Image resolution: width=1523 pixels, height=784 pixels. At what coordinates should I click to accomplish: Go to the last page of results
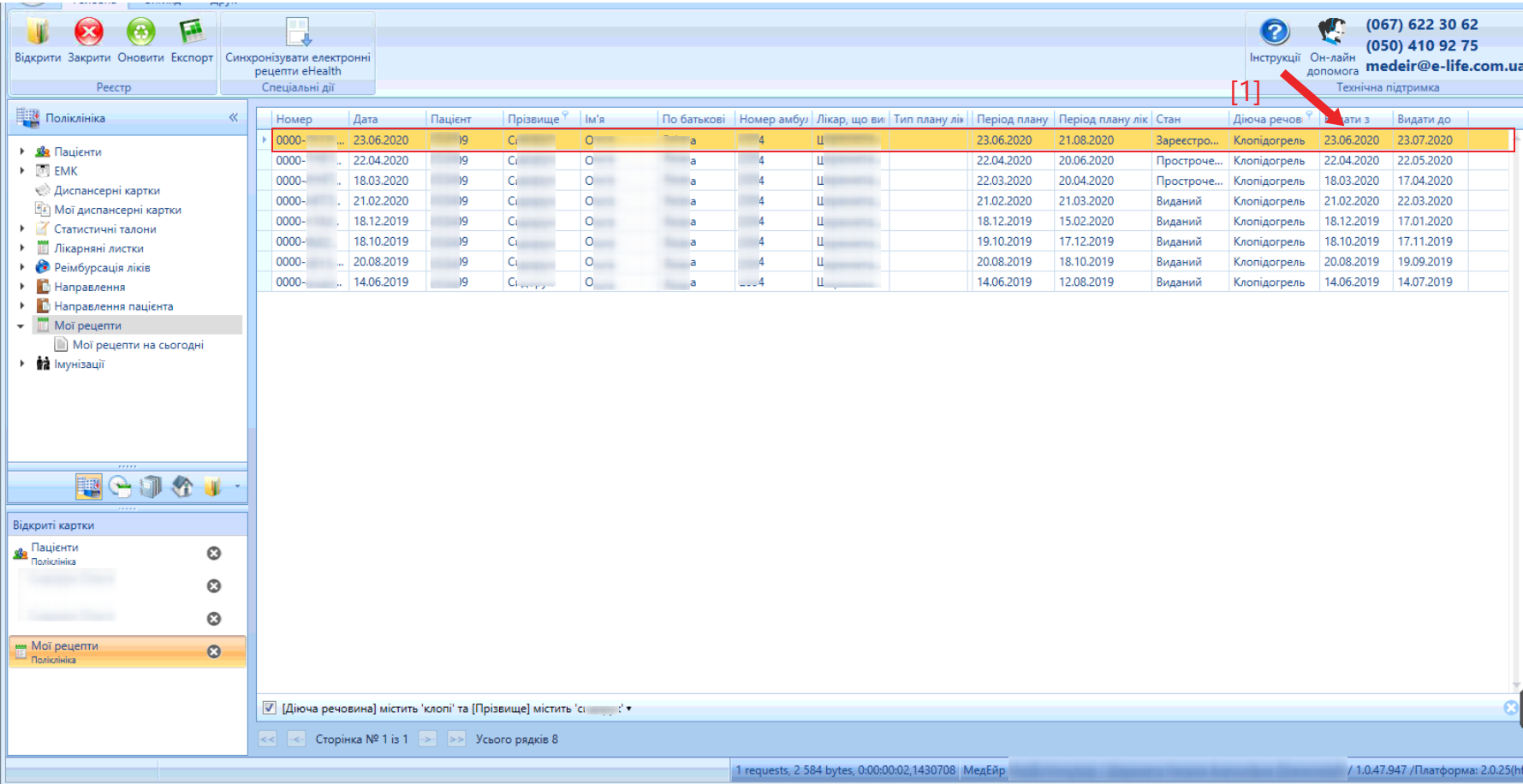point(456,739)
